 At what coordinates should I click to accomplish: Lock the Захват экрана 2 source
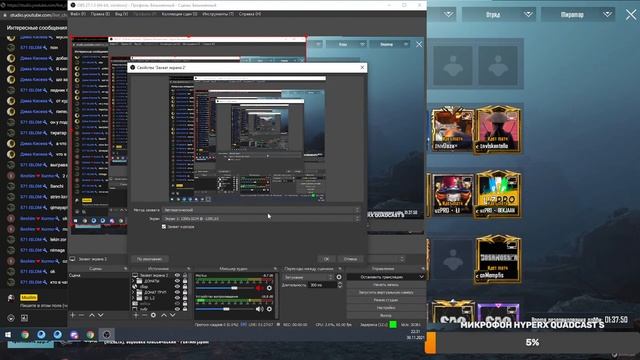pyautogui.click(x=185, y=276)
